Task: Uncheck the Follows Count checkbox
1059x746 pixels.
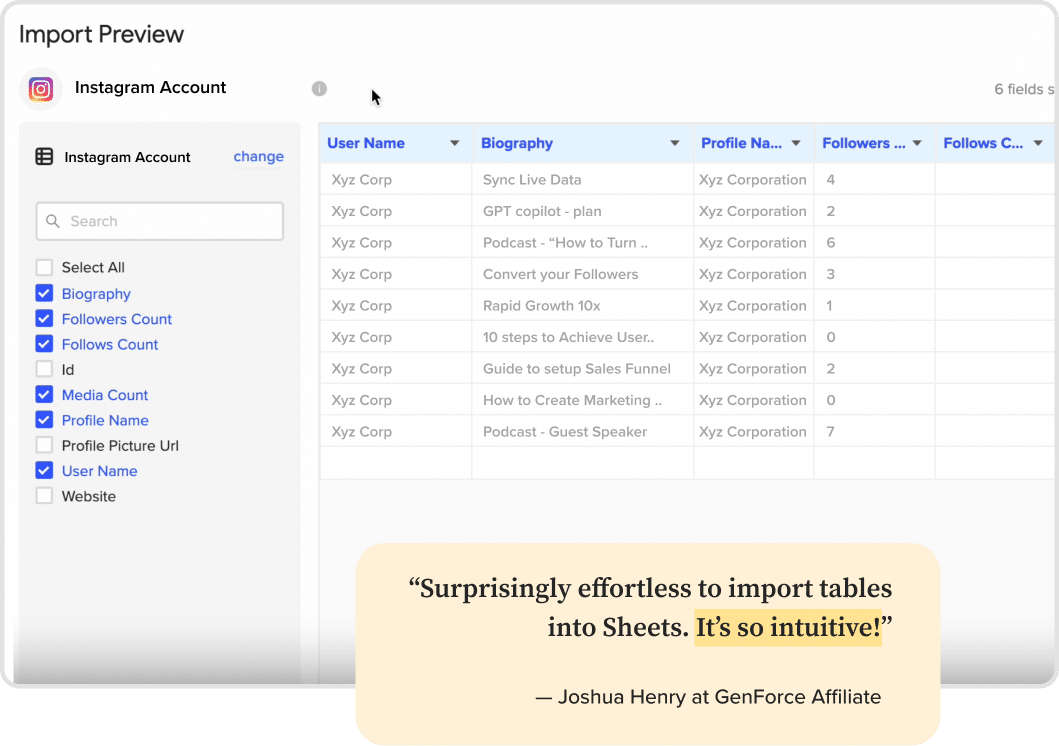Action: (x=44, y=344)
